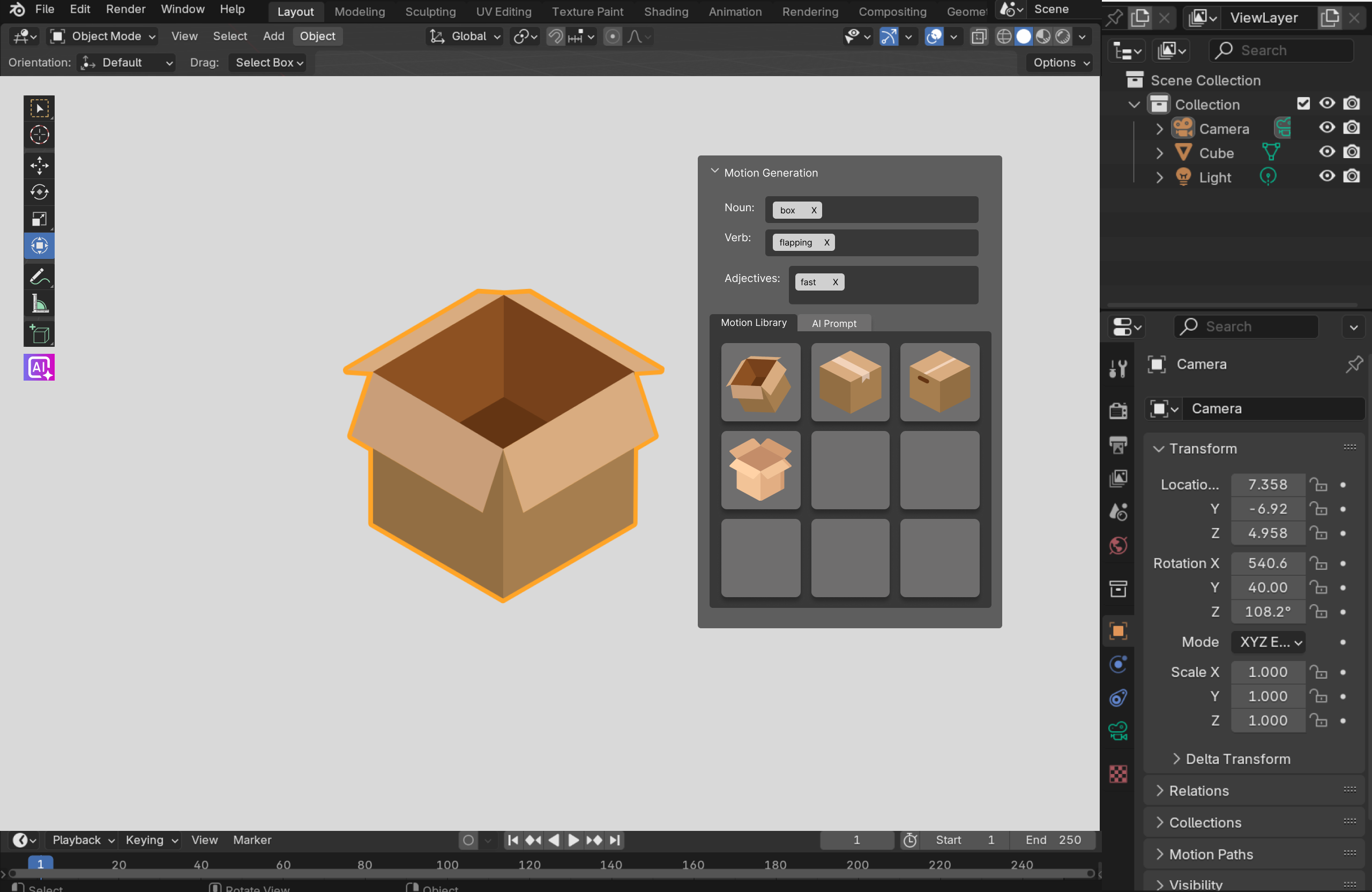
Task: Click the timeline frame 1 marker
Action: pos(40,864)
